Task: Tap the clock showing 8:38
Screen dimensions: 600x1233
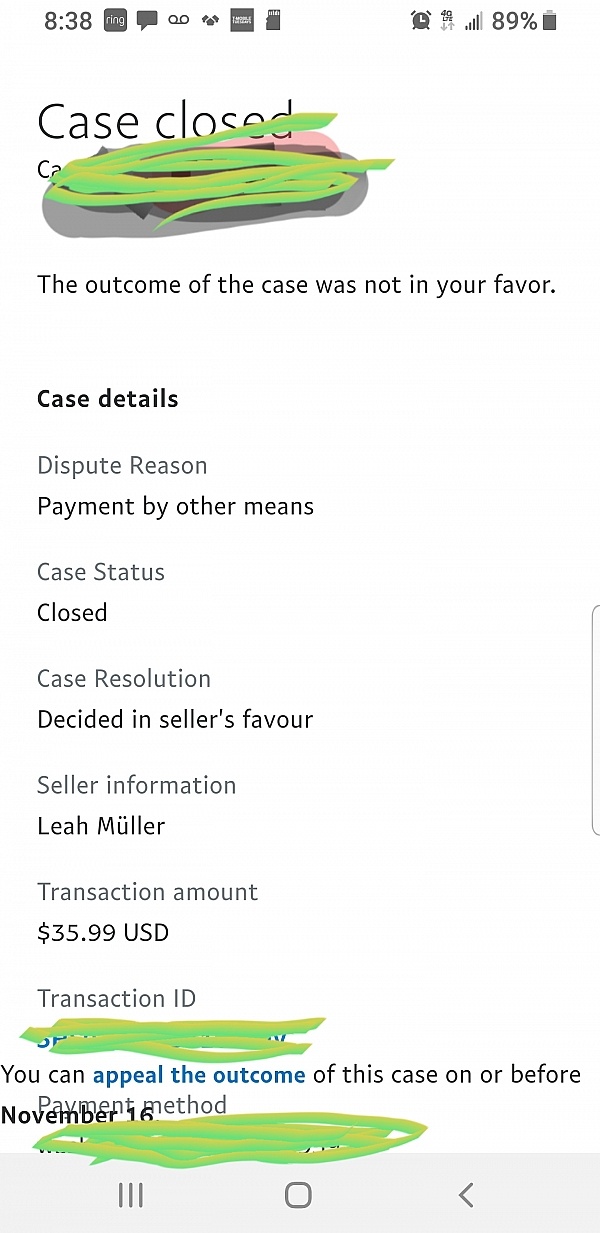Action: [x=68, y=21]
